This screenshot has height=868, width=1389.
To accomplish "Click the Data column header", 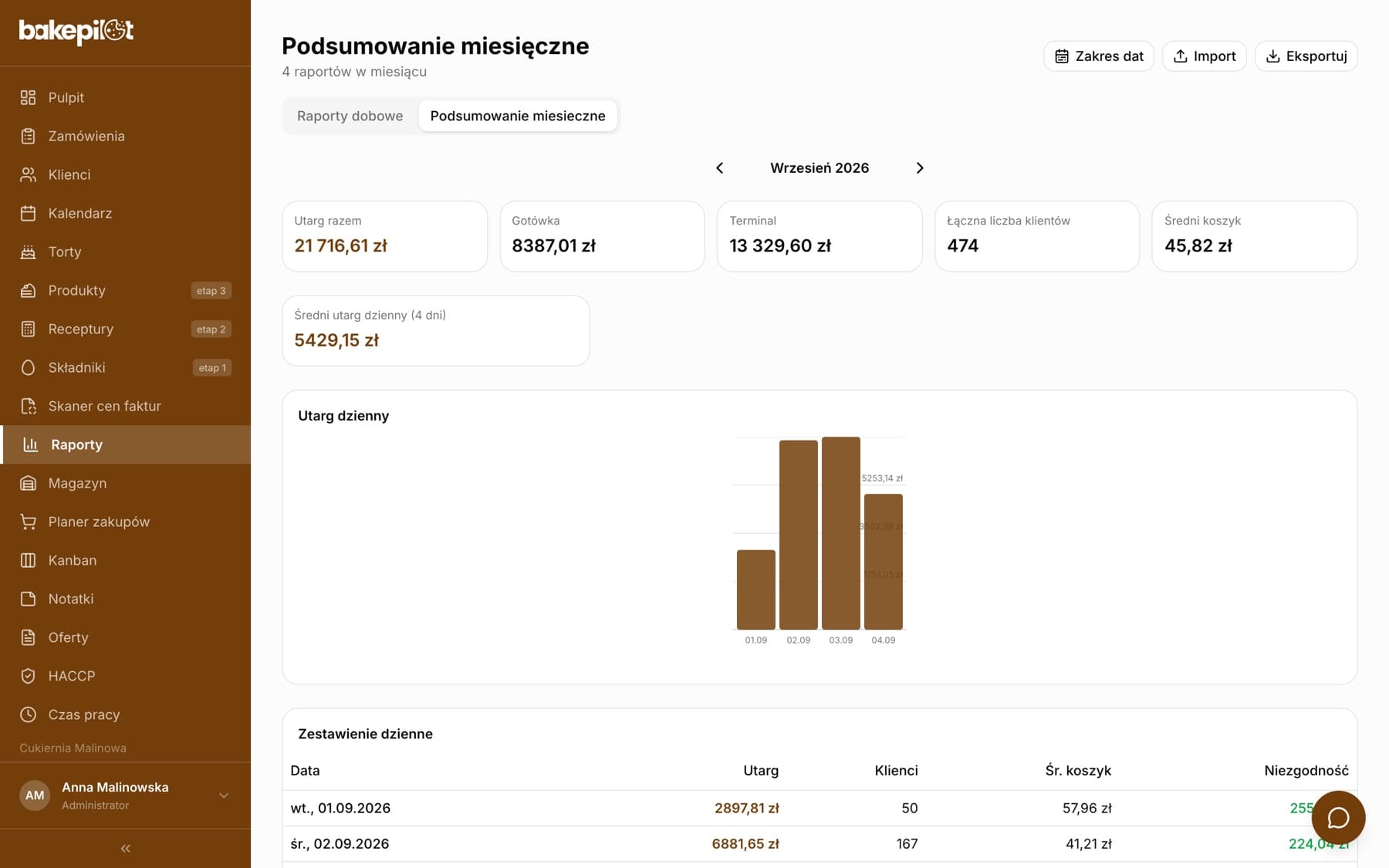I will [x=305, y=771].
